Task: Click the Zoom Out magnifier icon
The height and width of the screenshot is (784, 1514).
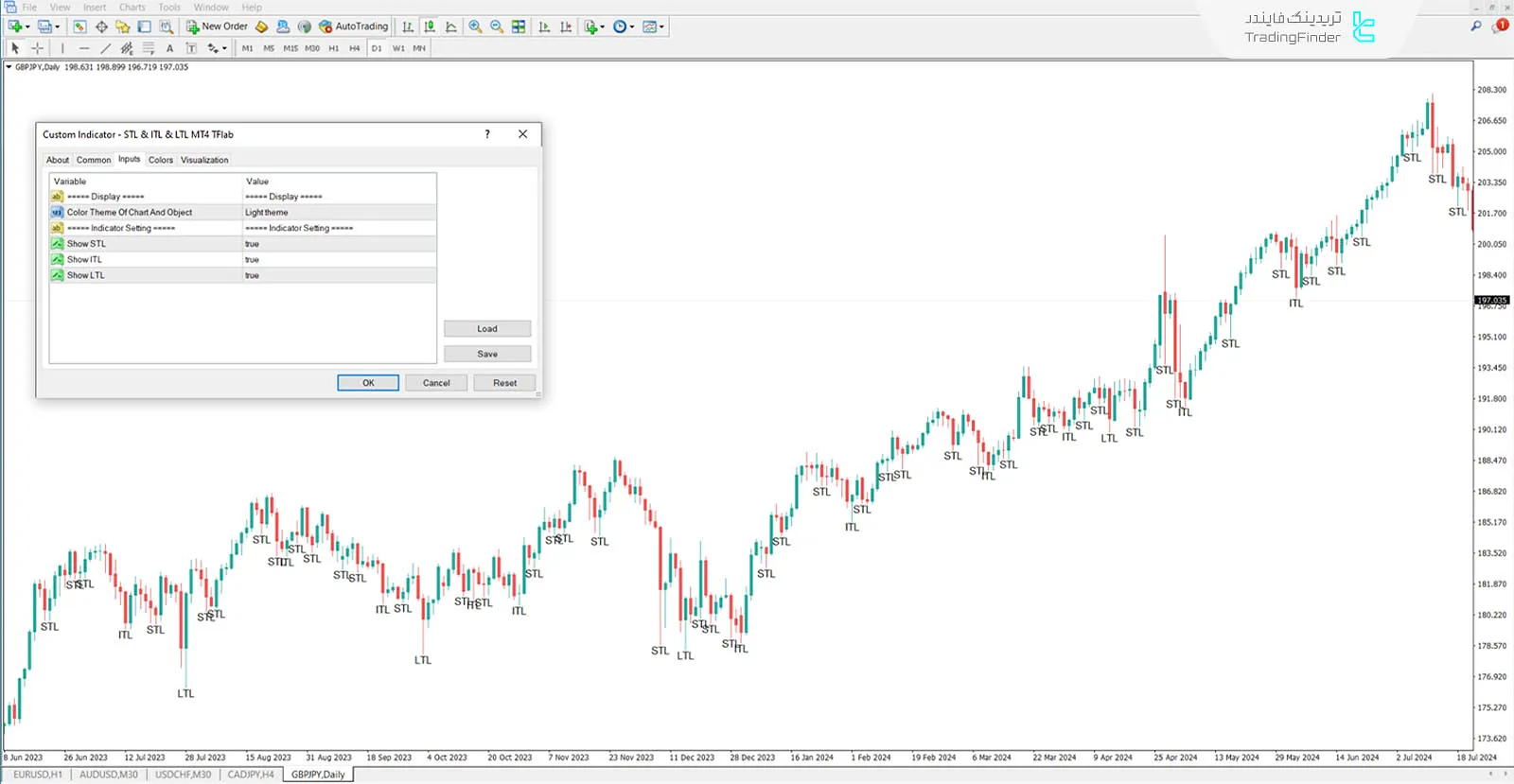Action: tap(497, 26)
